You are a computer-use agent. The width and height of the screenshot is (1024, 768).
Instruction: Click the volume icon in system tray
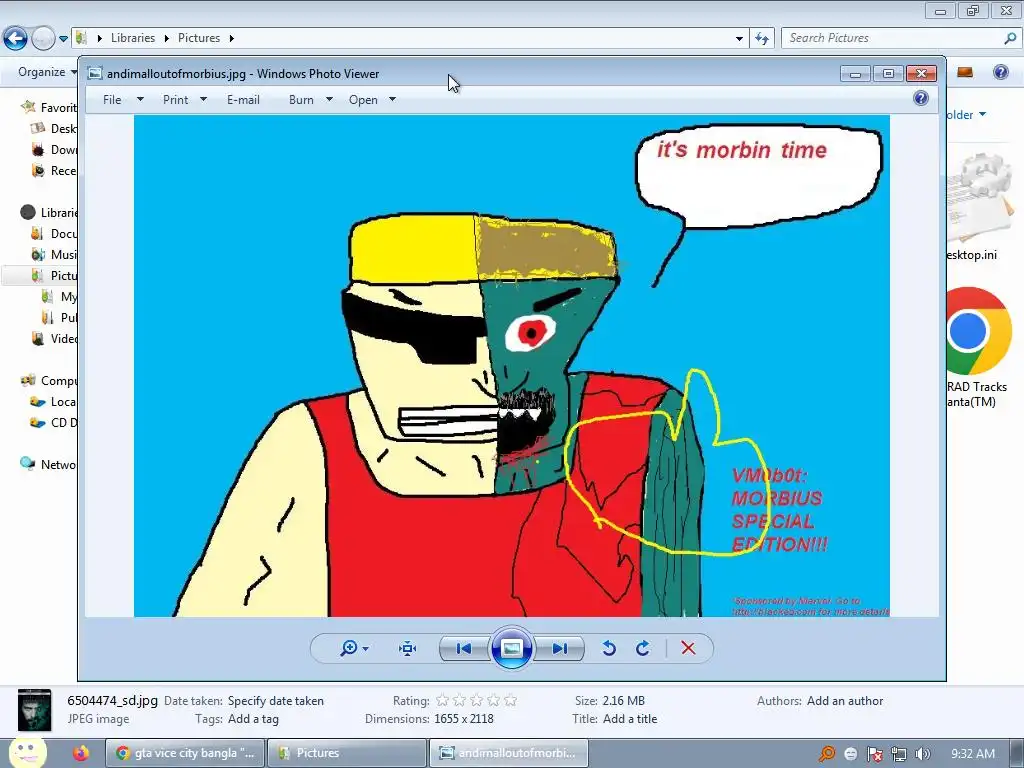(923, 754)
